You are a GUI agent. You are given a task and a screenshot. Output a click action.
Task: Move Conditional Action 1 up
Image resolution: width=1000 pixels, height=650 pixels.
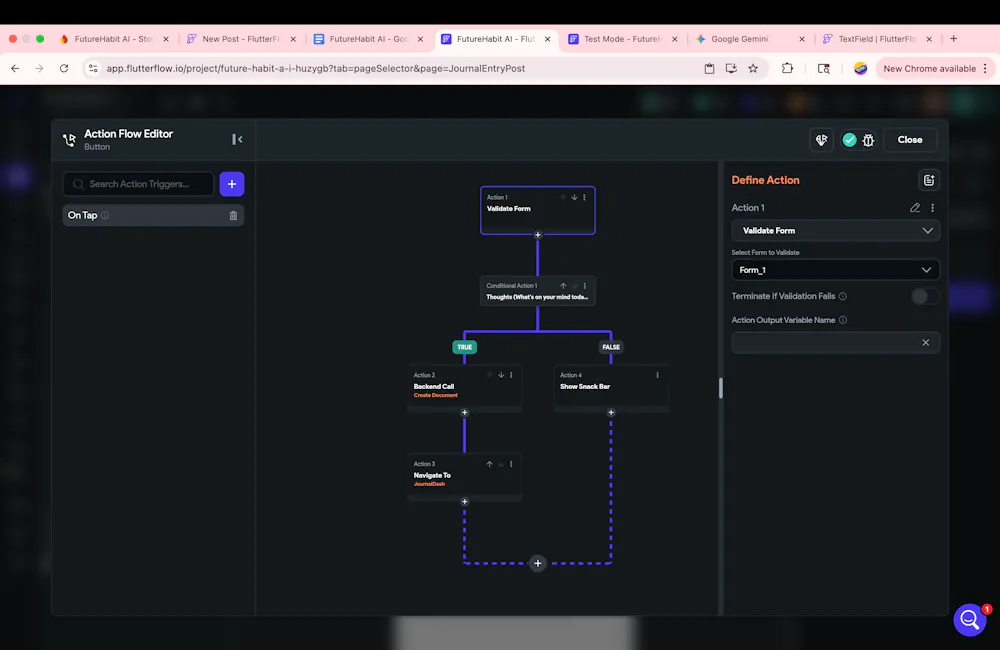point(563,286)
